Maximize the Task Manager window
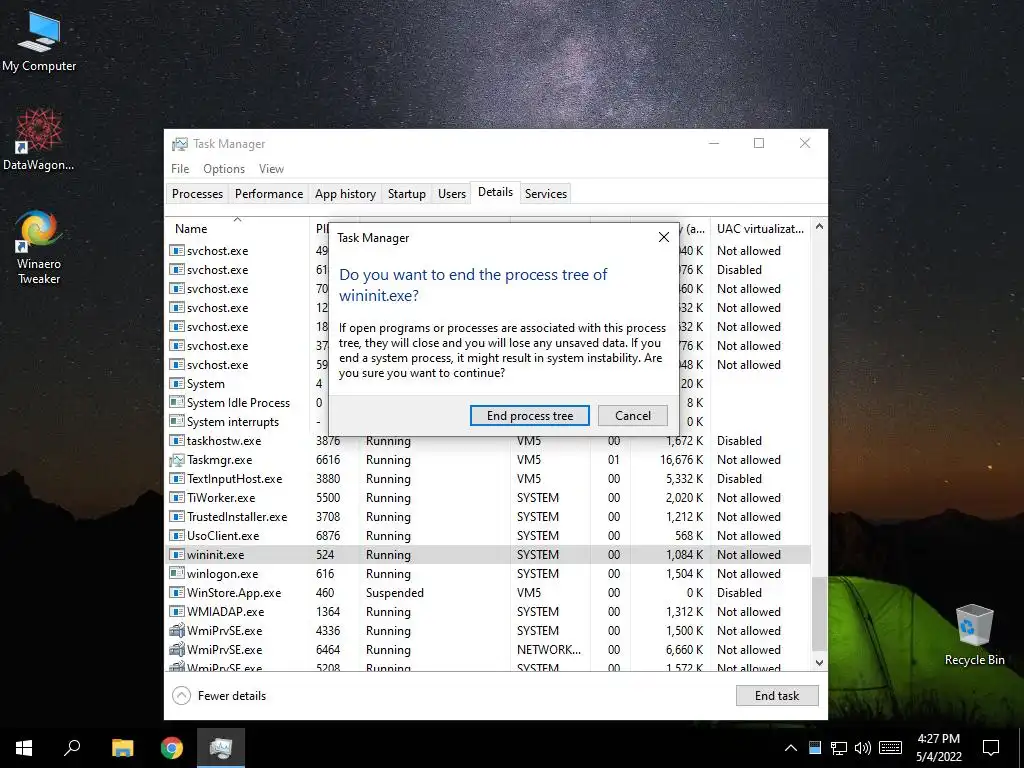Image resolution: width=1024 pixels, height=768 pixels. pyautogui.click(x=759, y=144)
